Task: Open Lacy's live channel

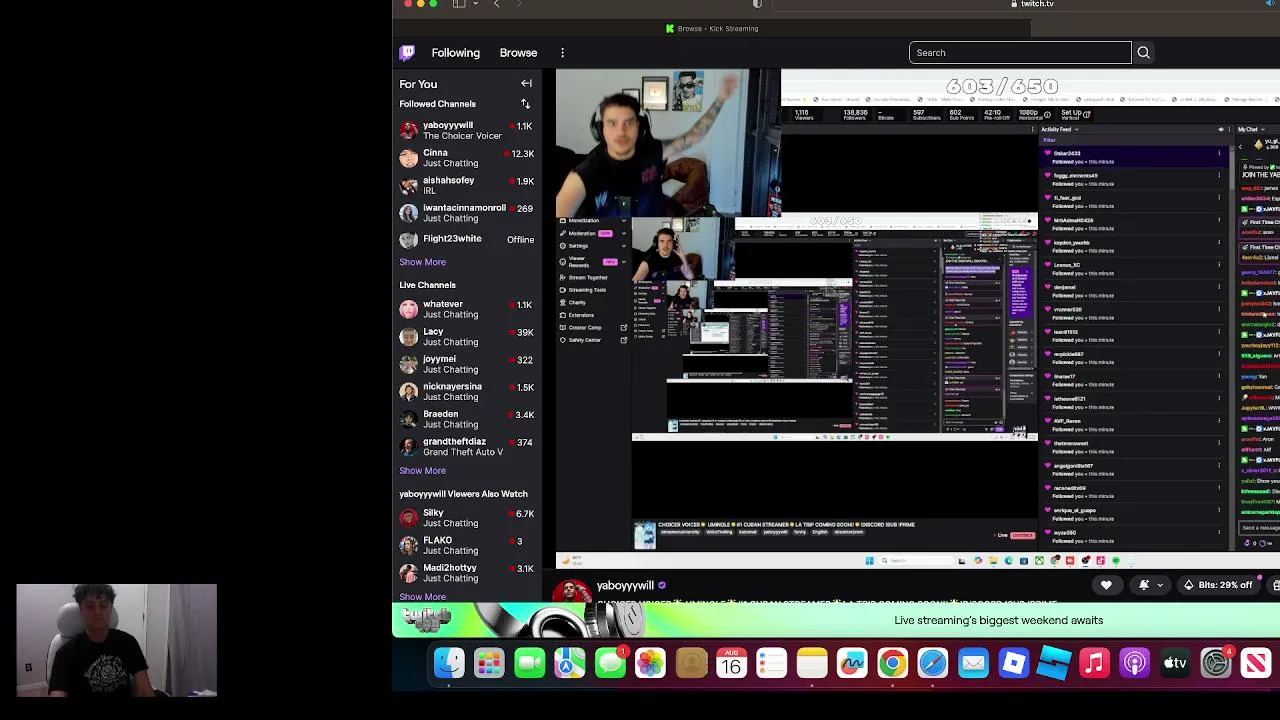Action: tap(468, 337)
